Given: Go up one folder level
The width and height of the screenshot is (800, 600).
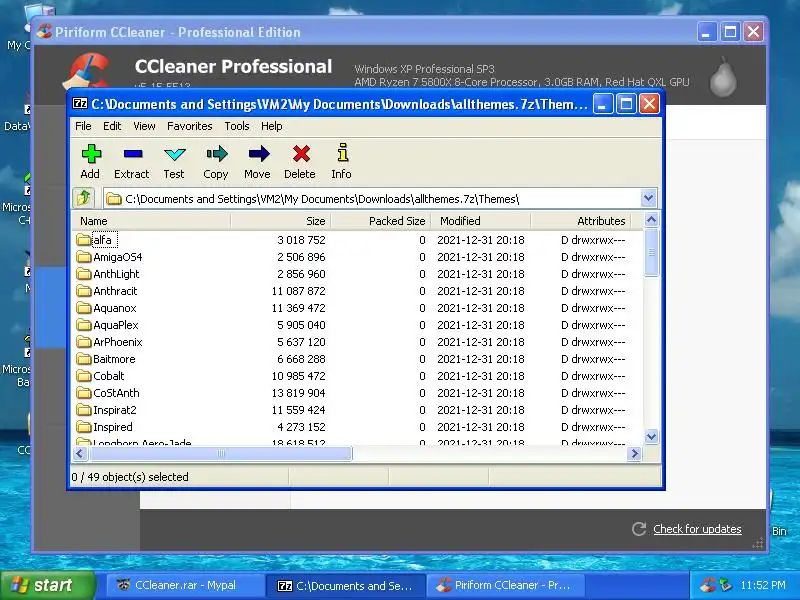Looking at the screenshot, I should point(84,198).
